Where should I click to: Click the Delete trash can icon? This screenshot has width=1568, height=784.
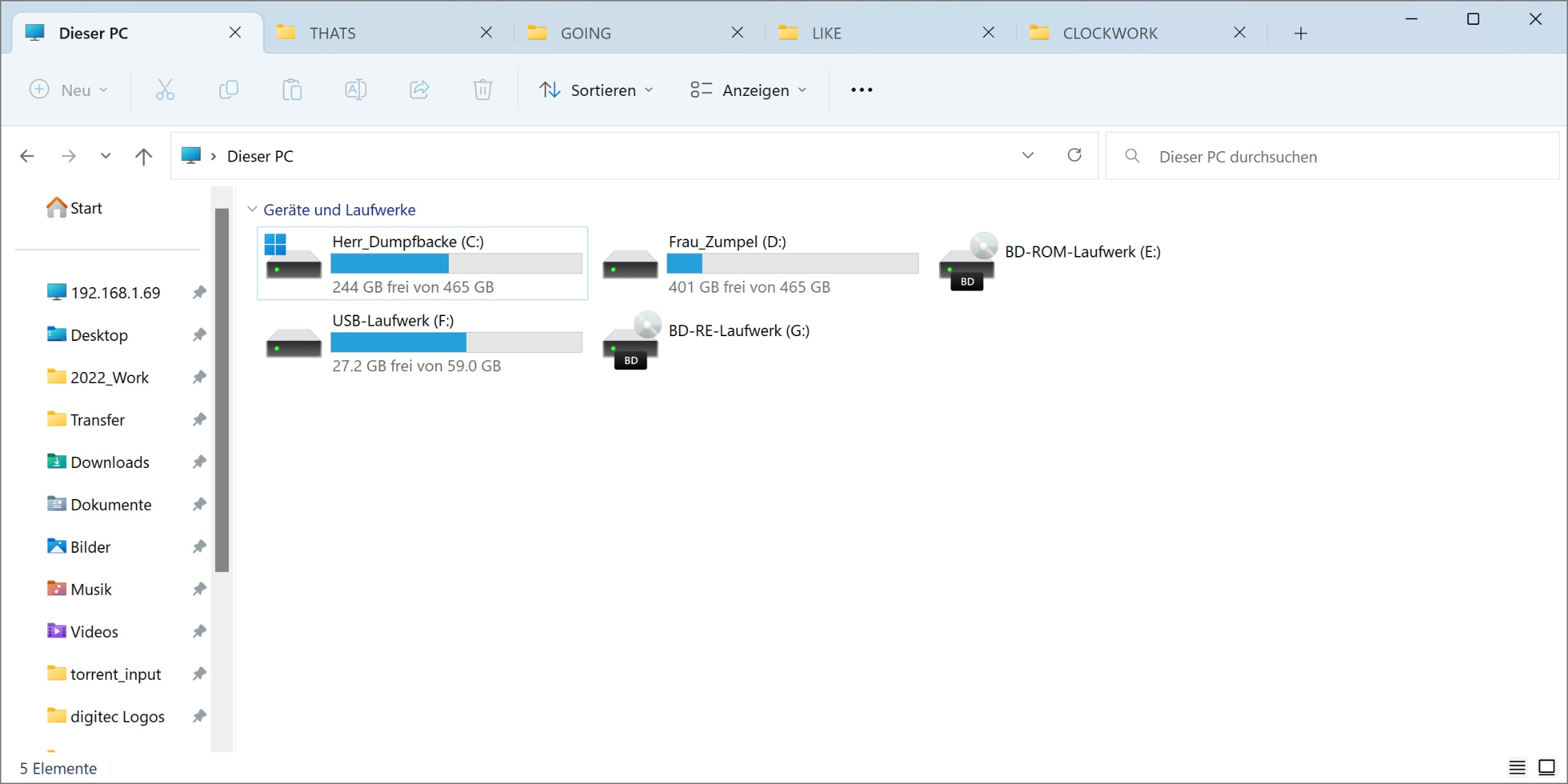click(x=482, y=90)
